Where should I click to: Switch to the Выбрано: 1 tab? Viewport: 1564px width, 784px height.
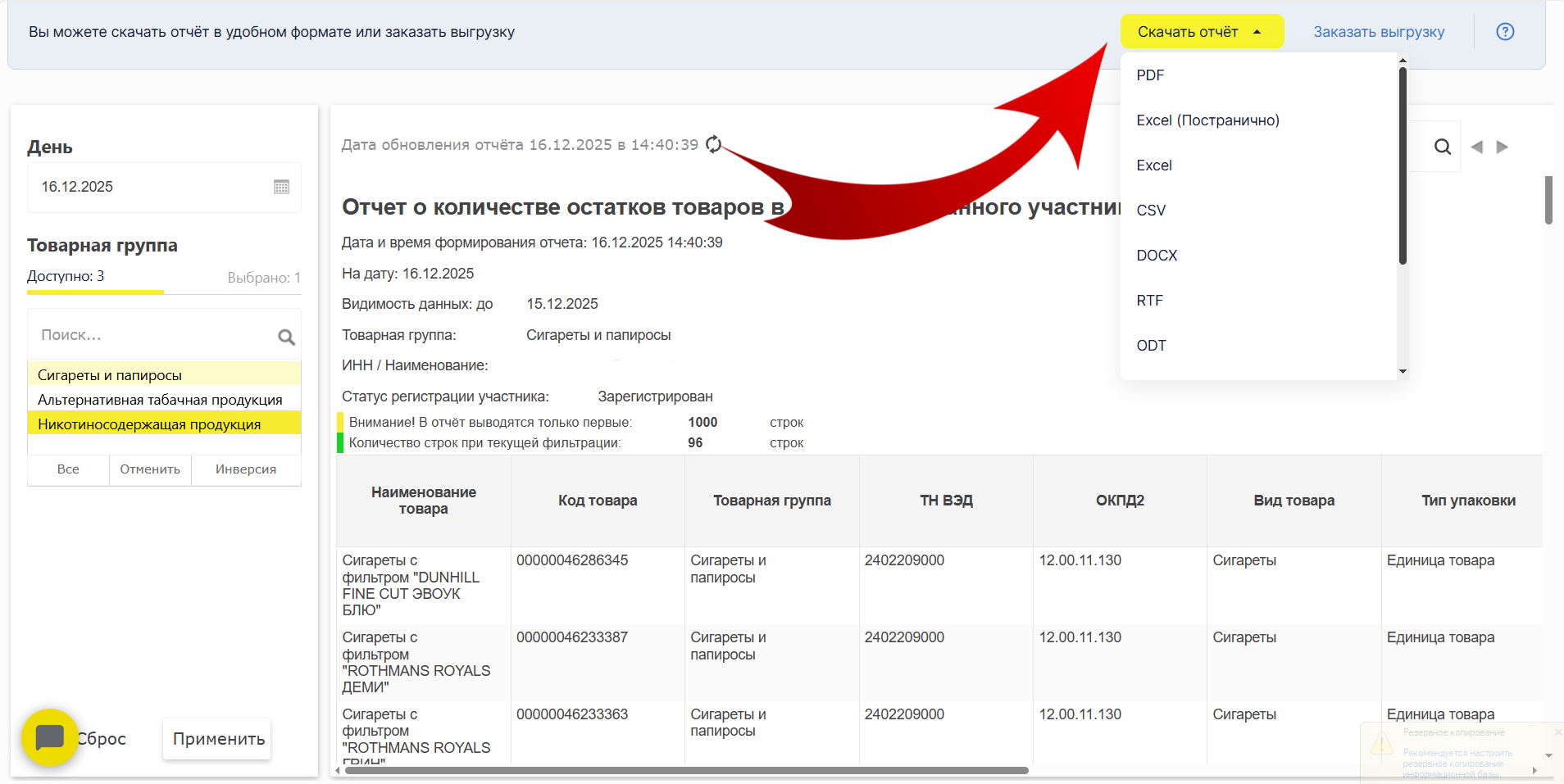tap(264, 278)
